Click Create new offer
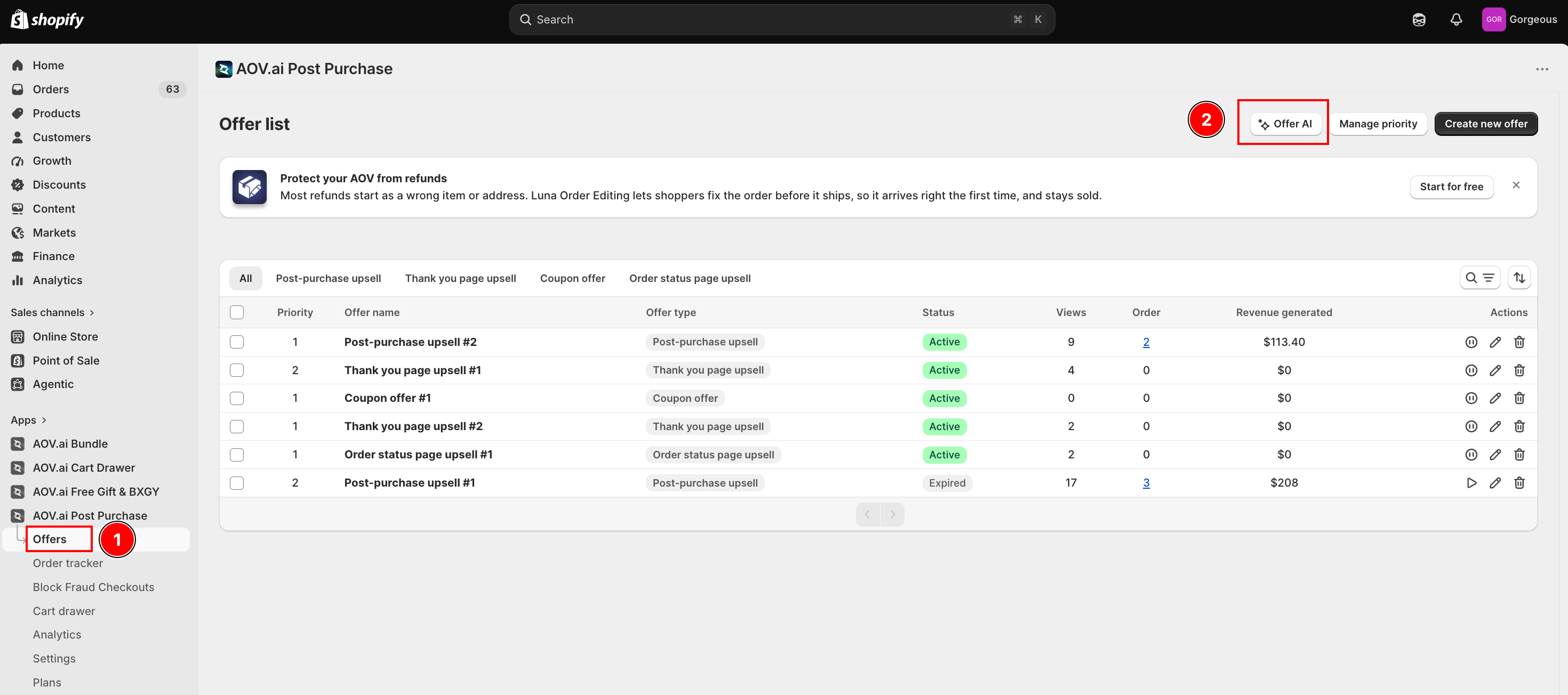The image size is (1568, 695). (1486, 124)
